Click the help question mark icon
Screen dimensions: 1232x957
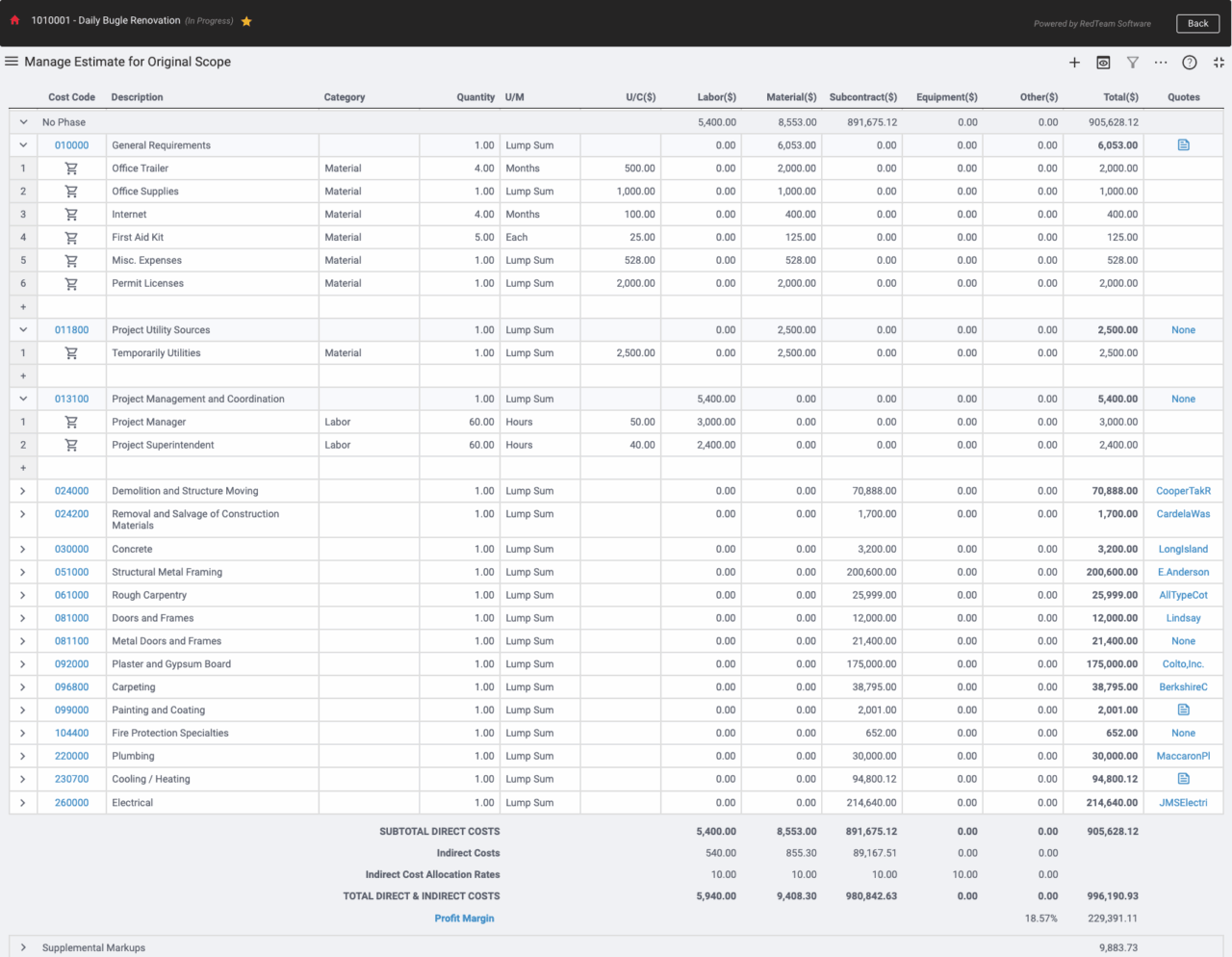pyautogui.click(x=1190, y=63)
